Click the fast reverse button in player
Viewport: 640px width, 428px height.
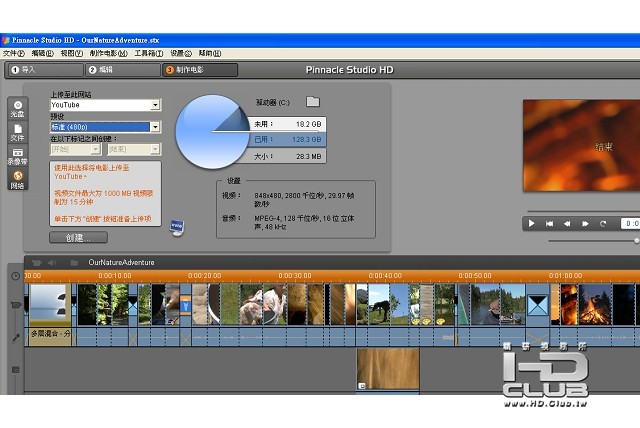point(567,224)
